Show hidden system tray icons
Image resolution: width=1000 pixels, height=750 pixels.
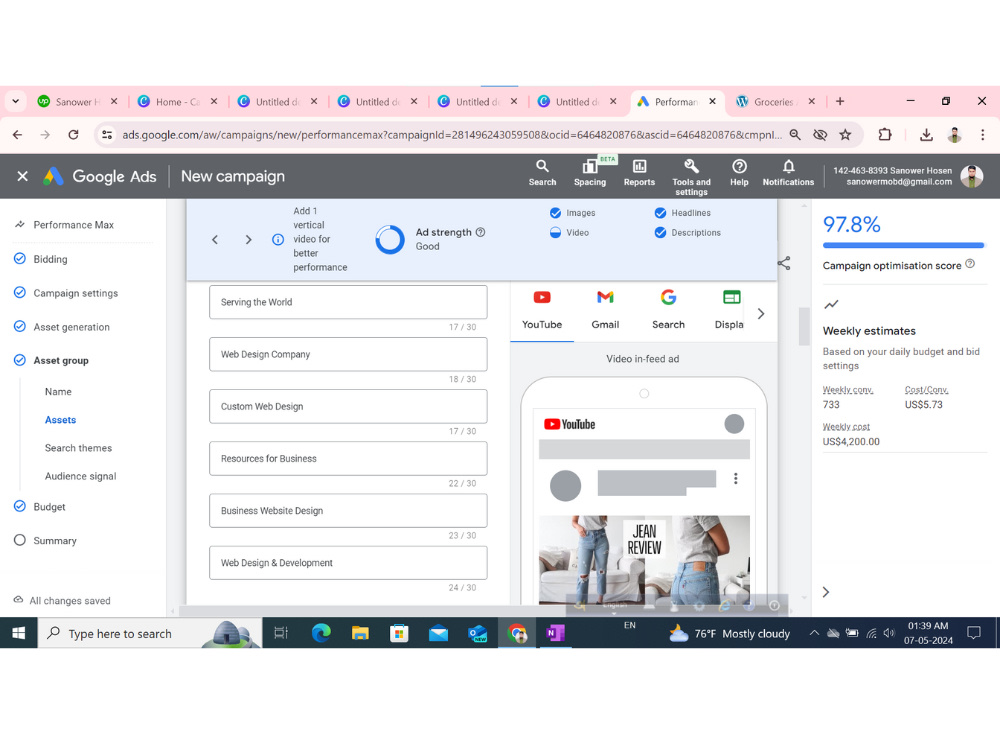[x=814, y=633]
